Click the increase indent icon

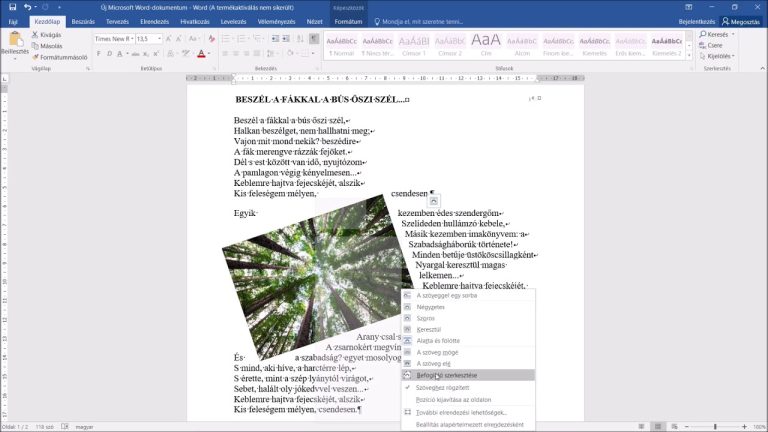pyautogui.click(x=286, y=39)
